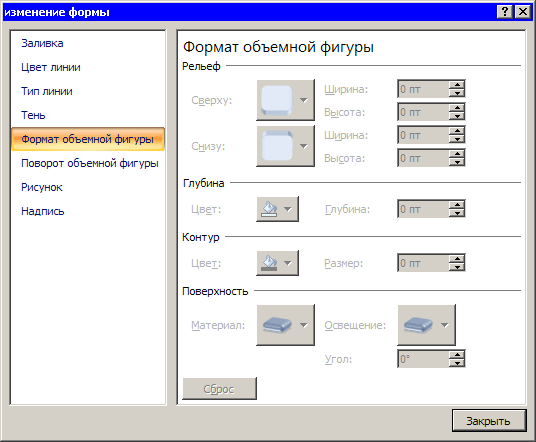536x442 pixels.
Task: Decrease the top bevel Высота value
Action: [x=457, y=116]
